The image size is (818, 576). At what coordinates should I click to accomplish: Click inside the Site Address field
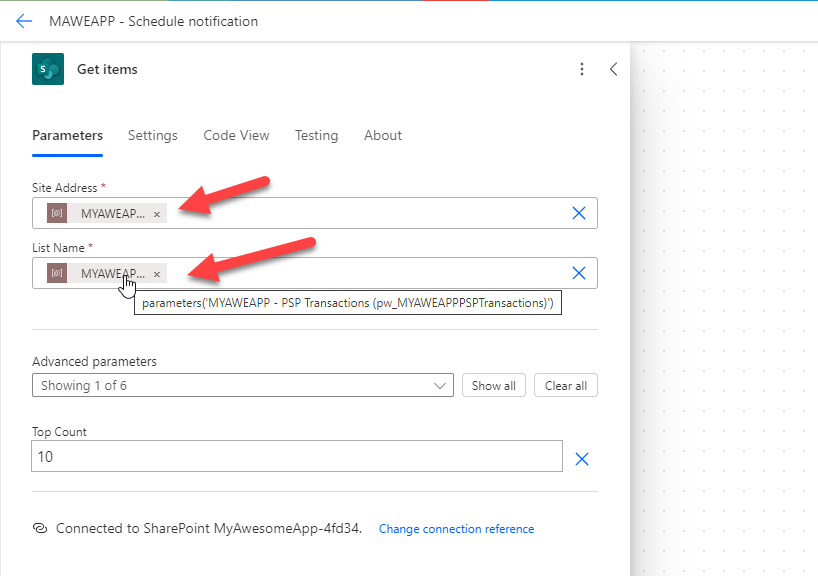coord(315,213)
